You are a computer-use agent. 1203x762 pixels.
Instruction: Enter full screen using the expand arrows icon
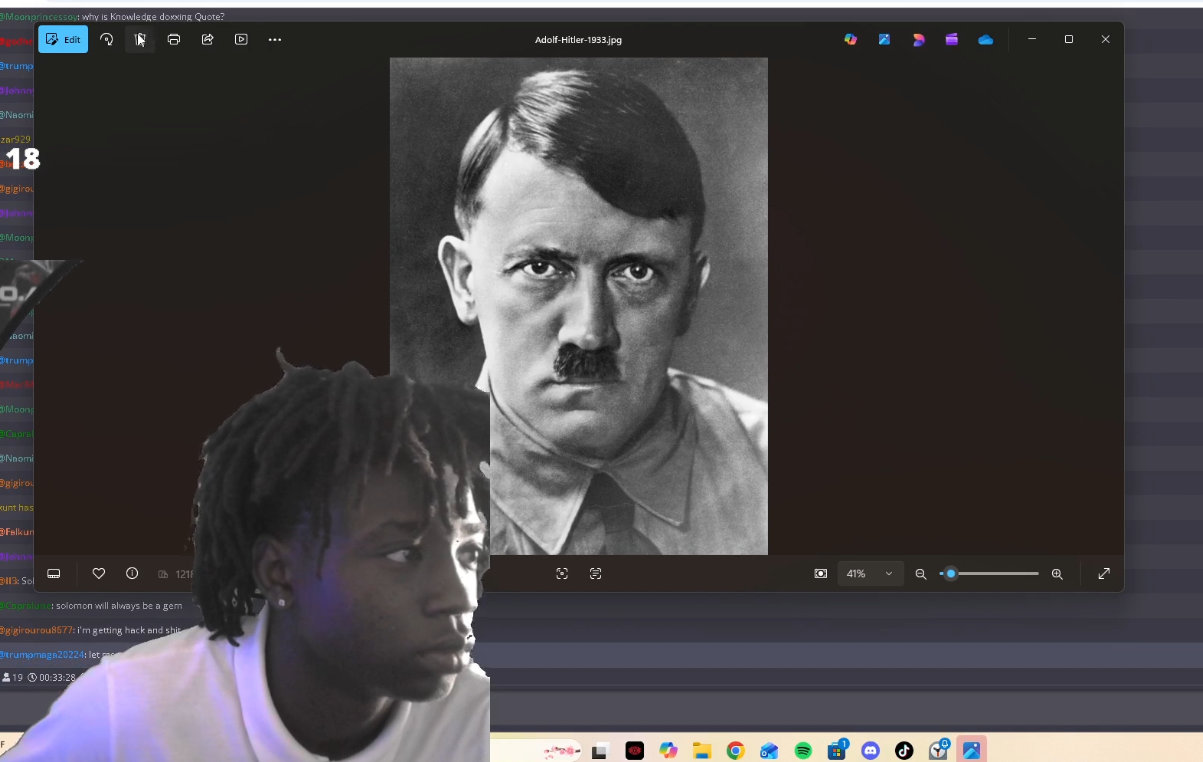(1104, 573)
